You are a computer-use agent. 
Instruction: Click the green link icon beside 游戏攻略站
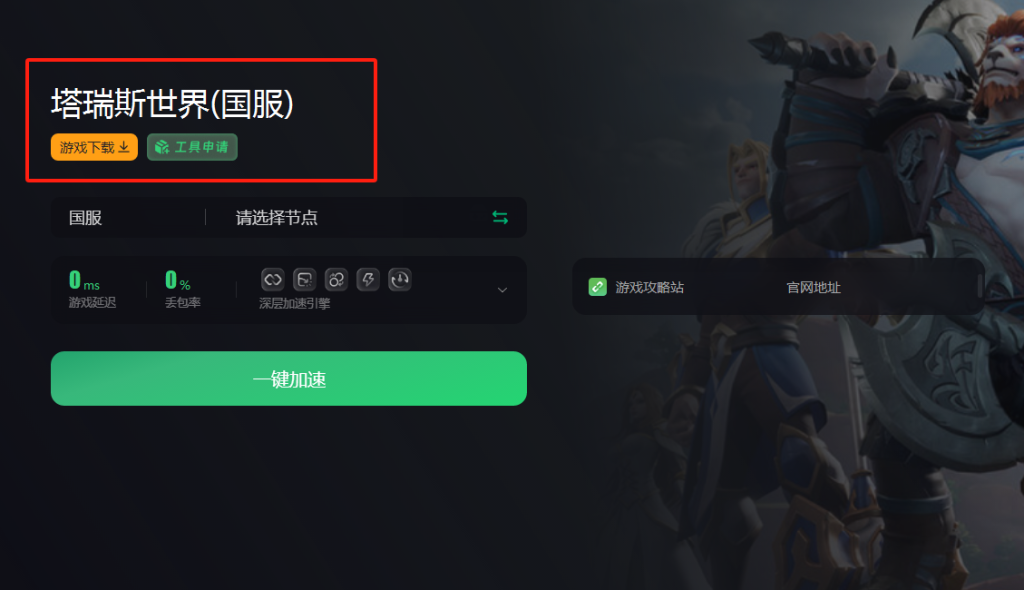pos(598,287)
